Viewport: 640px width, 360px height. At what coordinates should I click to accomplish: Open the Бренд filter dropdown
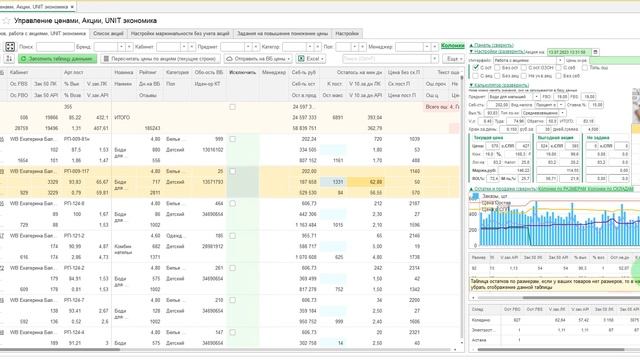(121, 47)
